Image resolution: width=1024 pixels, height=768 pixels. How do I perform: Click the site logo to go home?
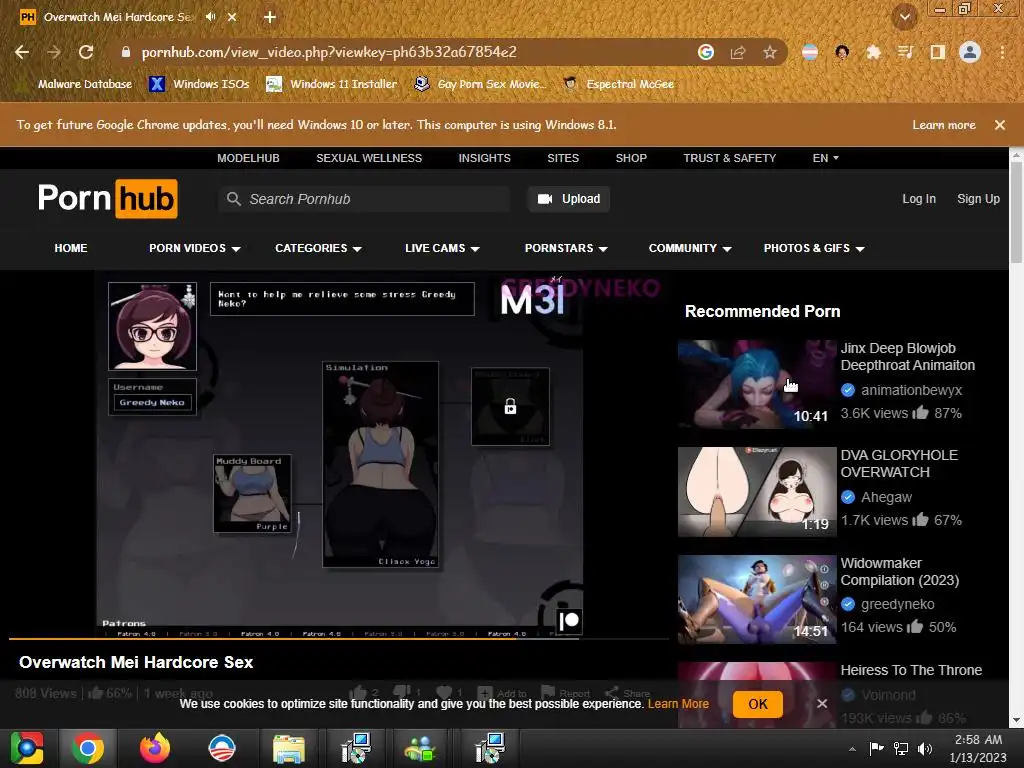(x=108, y=198)
